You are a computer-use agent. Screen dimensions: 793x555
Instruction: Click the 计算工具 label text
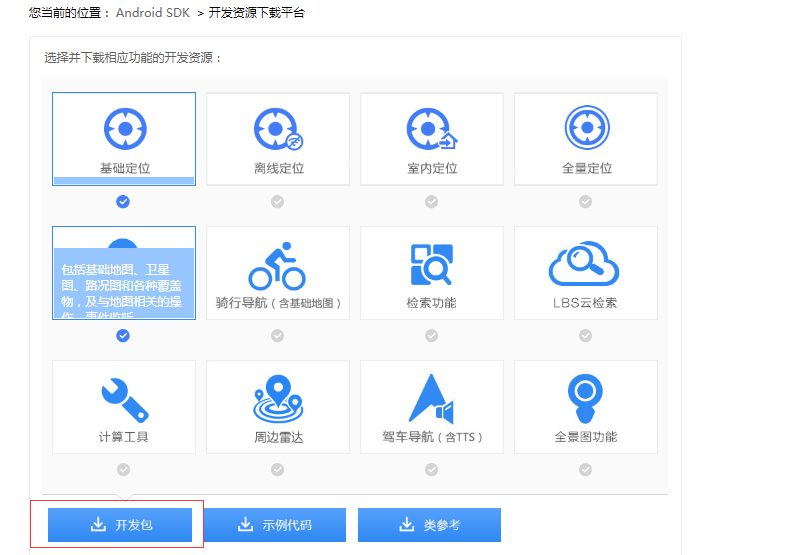[123, 437]
